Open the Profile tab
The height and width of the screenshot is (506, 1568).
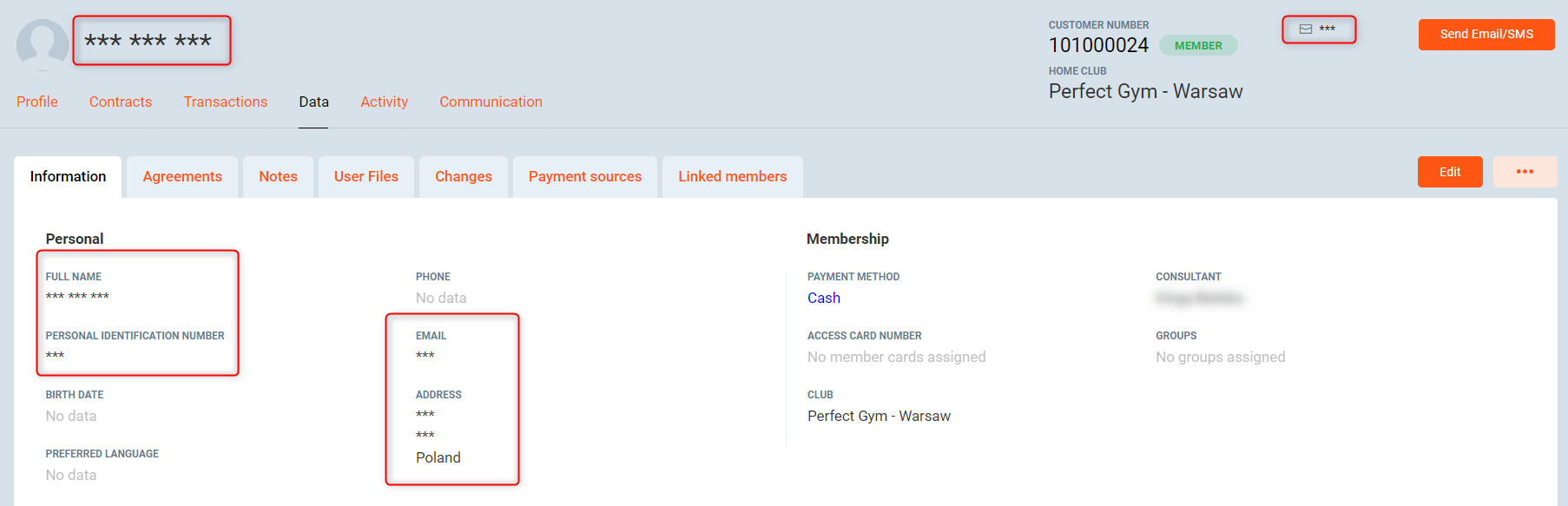[37, 102]
